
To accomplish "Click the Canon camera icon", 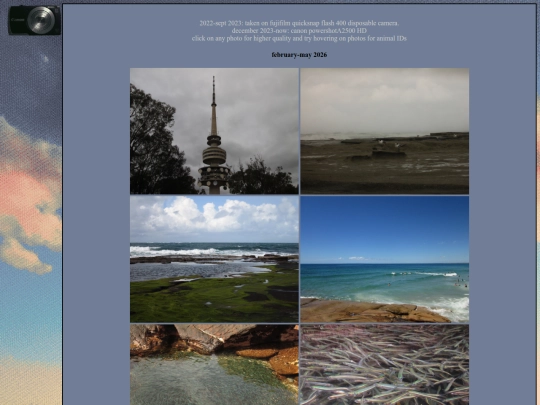I will tap(34, 20).
